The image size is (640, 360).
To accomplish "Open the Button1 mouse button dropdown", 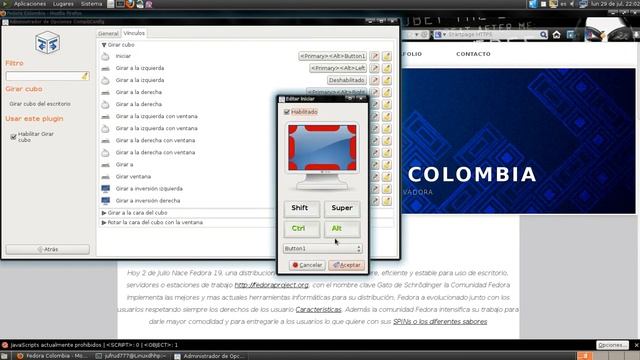I will [322, 249].
